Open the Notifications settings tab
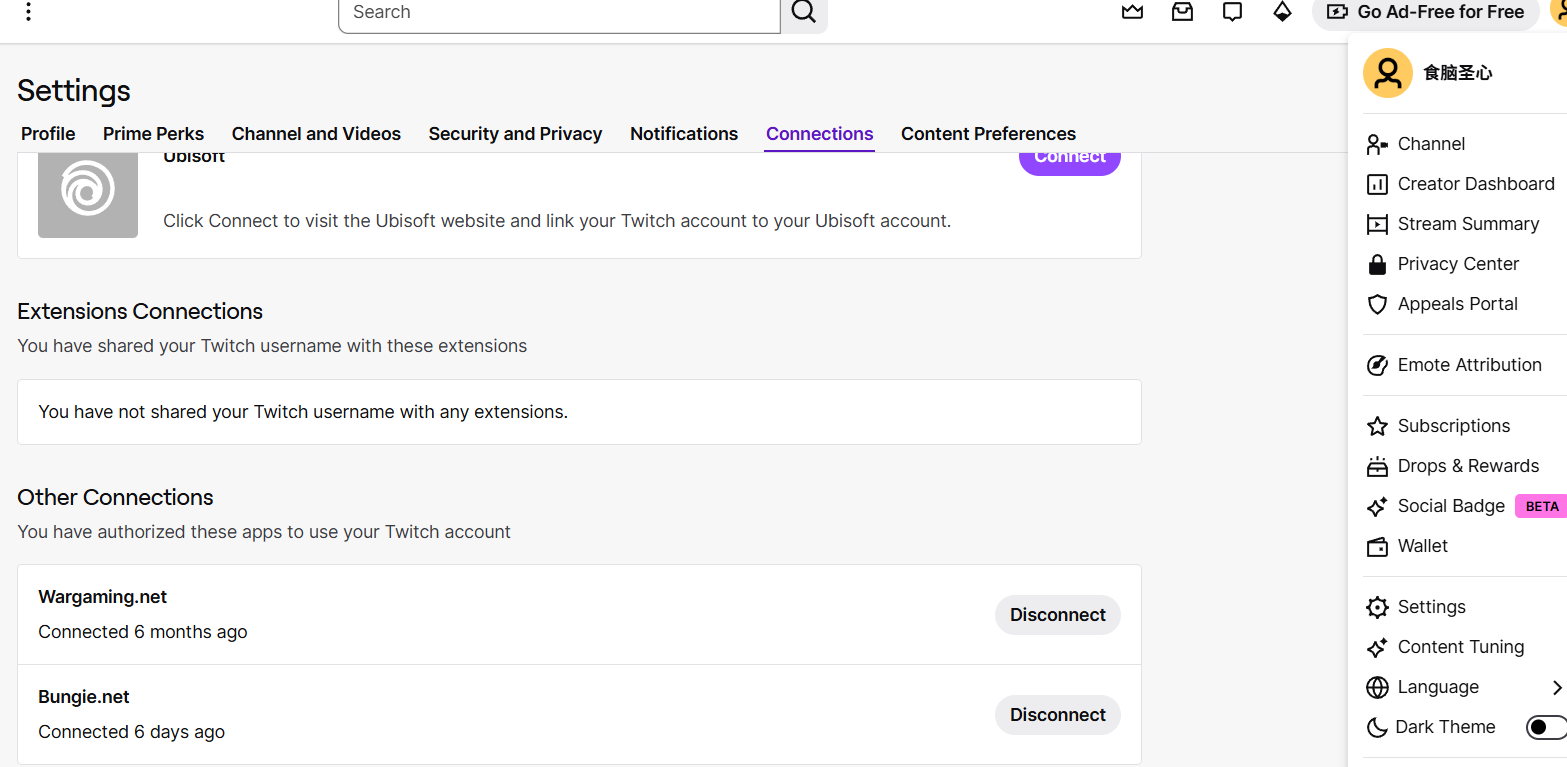Screen dimensions: 1567x767 (x=684, y=134)
